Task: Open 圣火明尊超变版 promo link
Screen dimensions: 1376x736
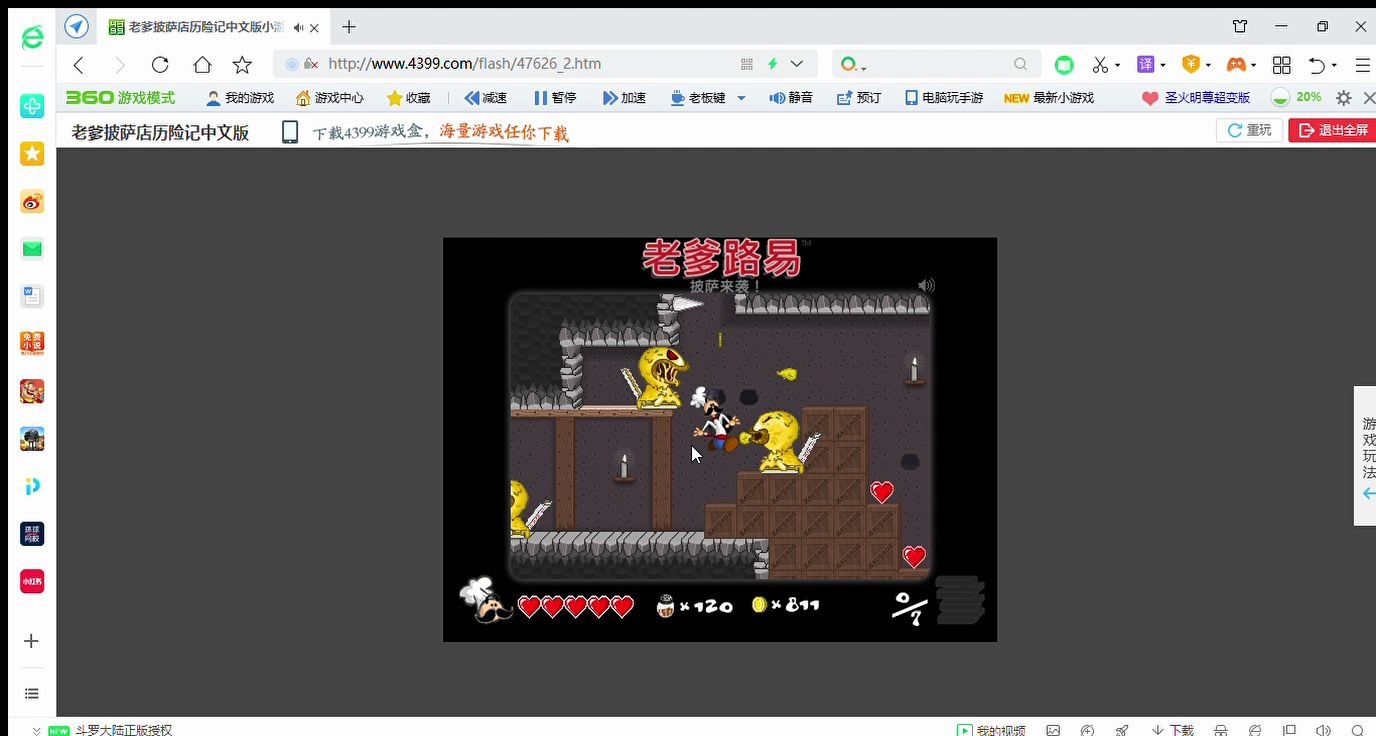Action: point(1197,98)
